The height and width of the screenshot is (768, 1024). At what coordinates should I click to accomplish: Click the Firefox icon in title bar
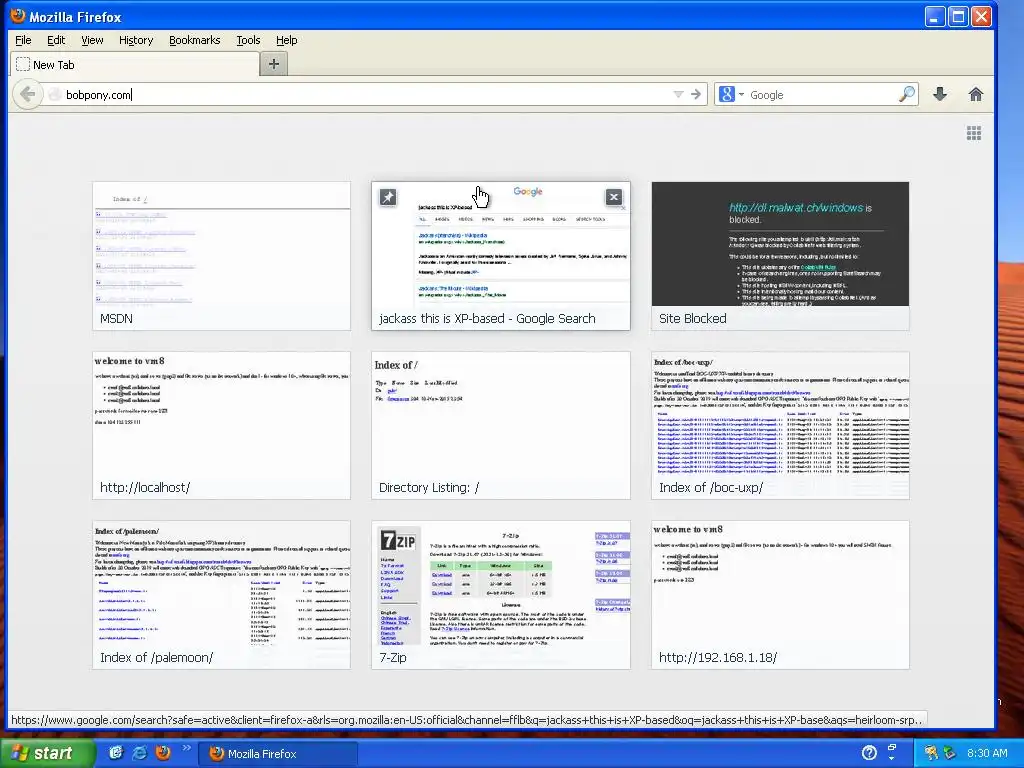pyautogui.click(x=18, y=16)
